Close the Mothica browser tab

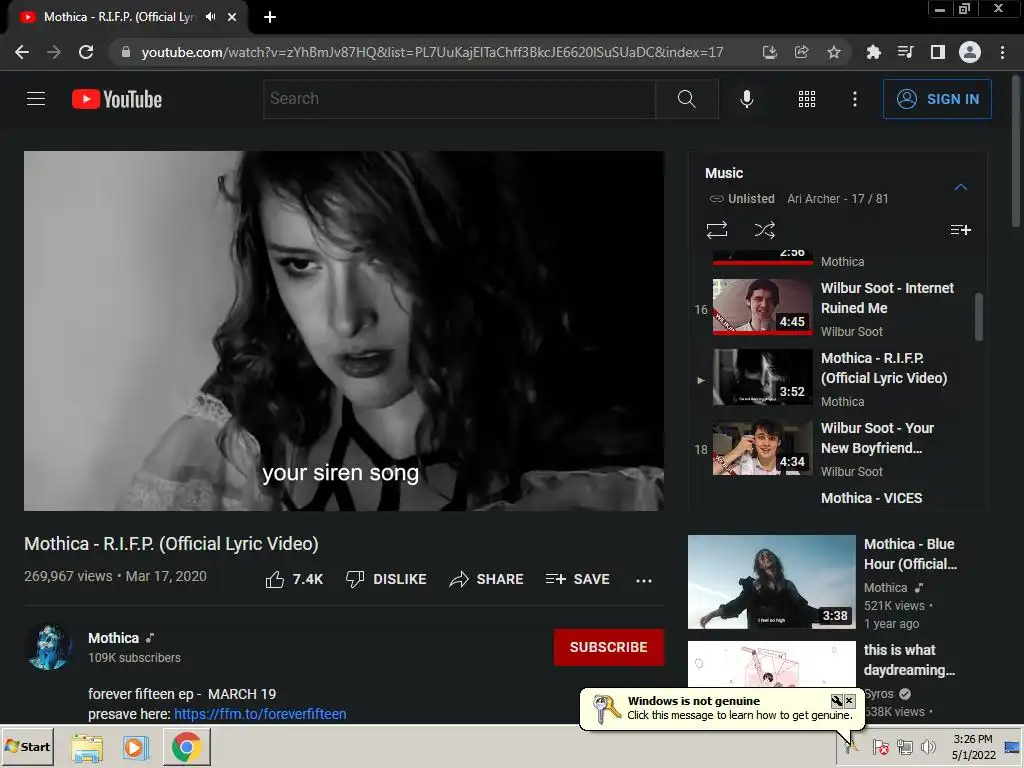pyautogui.click(x=232, y=17)
